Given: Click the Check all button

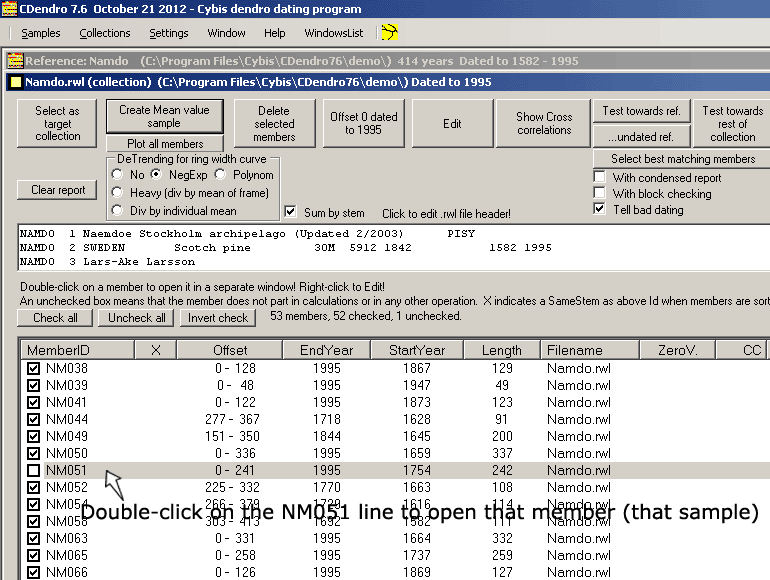Looking at the screenshot, I should click(x=55, y=318).
